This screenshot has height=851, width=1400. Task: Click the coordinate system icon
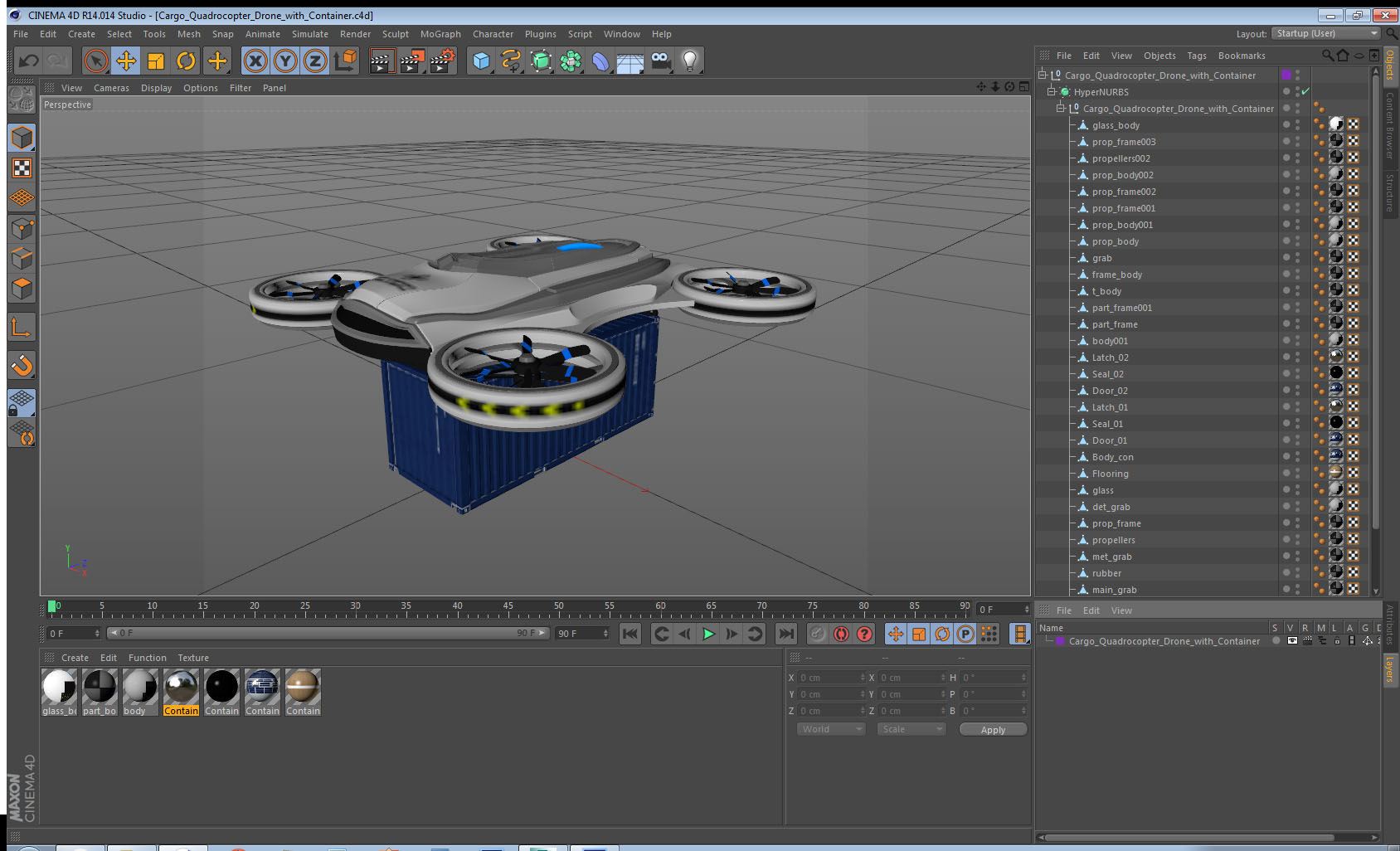tap(346, 61)
